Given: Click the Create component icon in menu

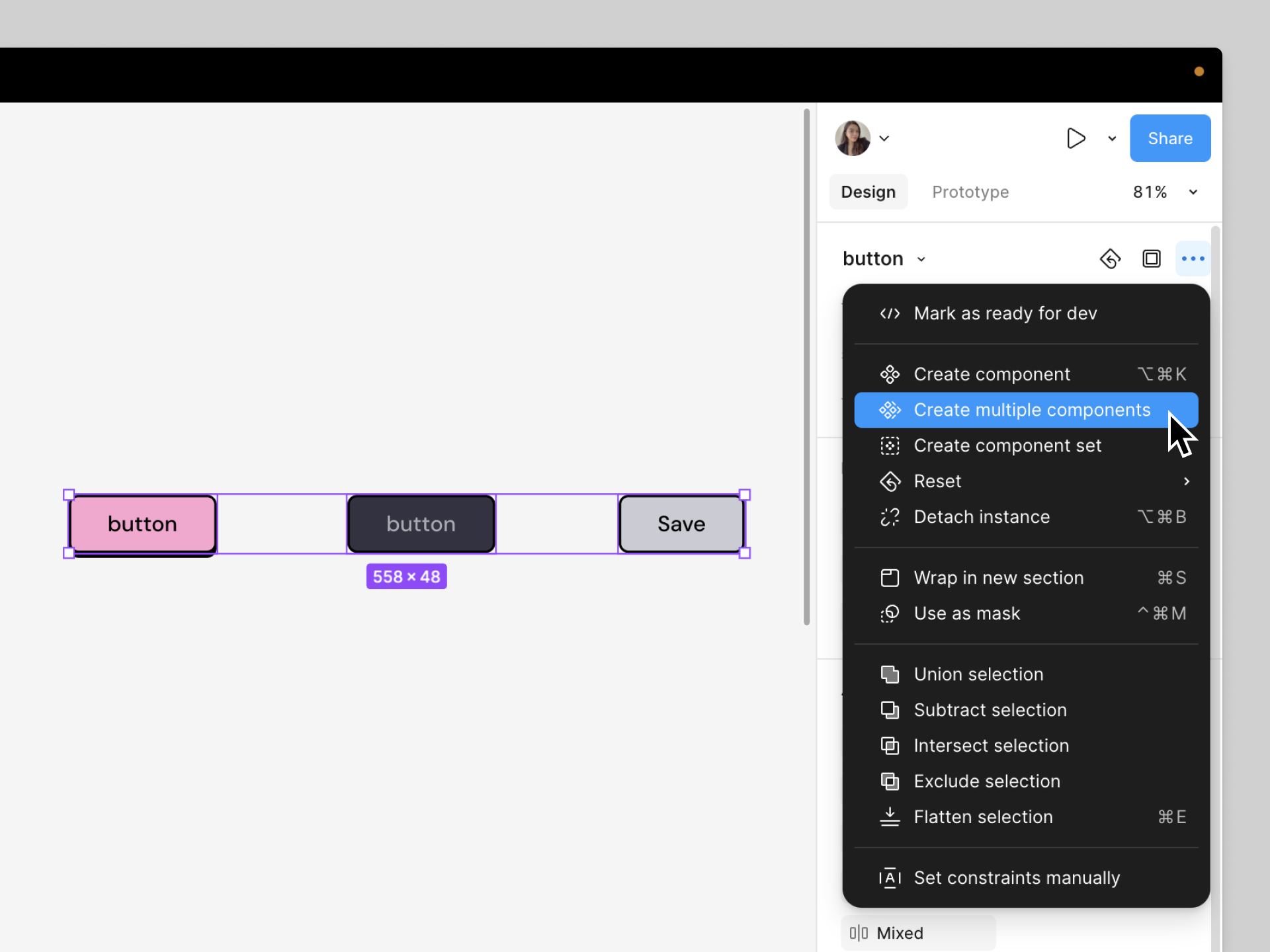Looking at the screenshot, I should pyautogui.click(x=890, y=374).
